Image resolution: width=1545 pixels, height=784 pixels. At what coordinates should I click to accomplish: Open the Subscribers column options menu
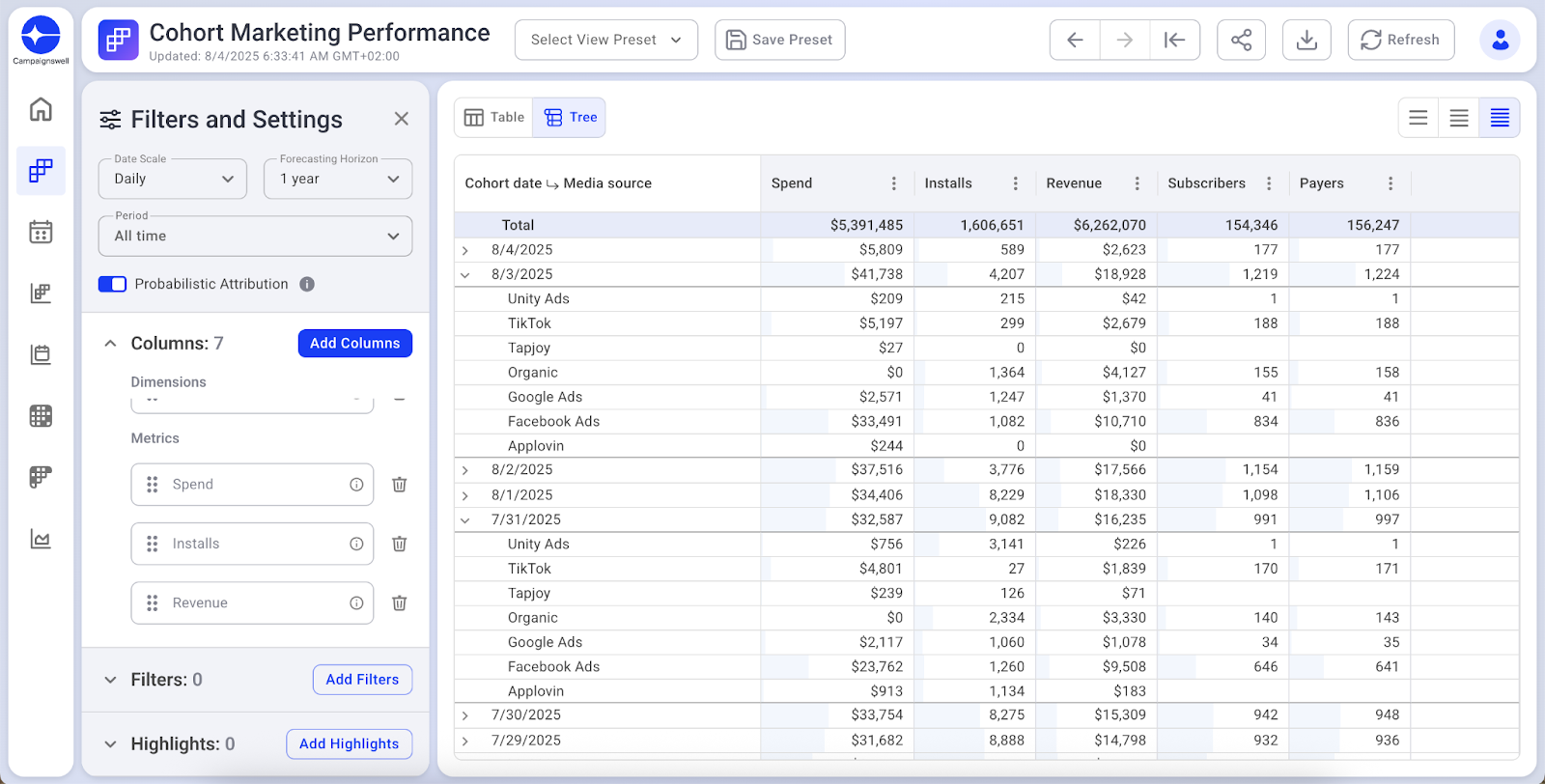[1269, 183]
